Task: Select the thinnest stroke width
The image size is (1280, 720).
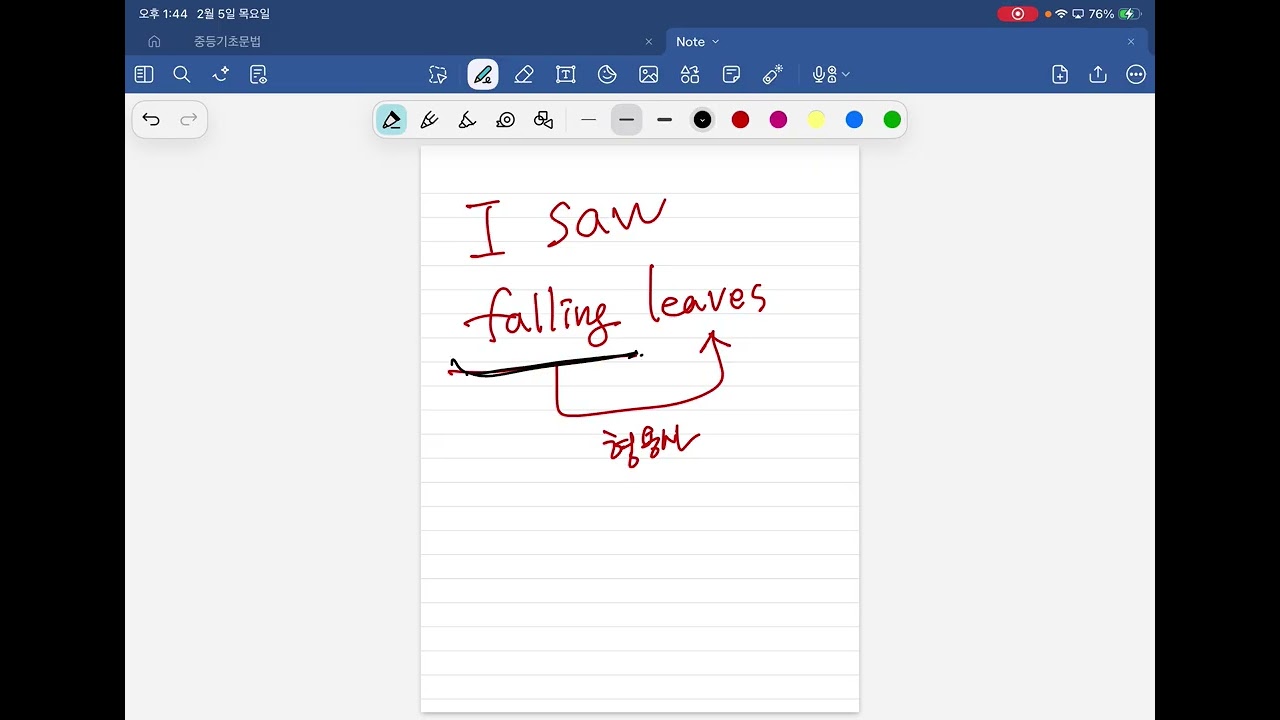Action: [x=589, y=120]
